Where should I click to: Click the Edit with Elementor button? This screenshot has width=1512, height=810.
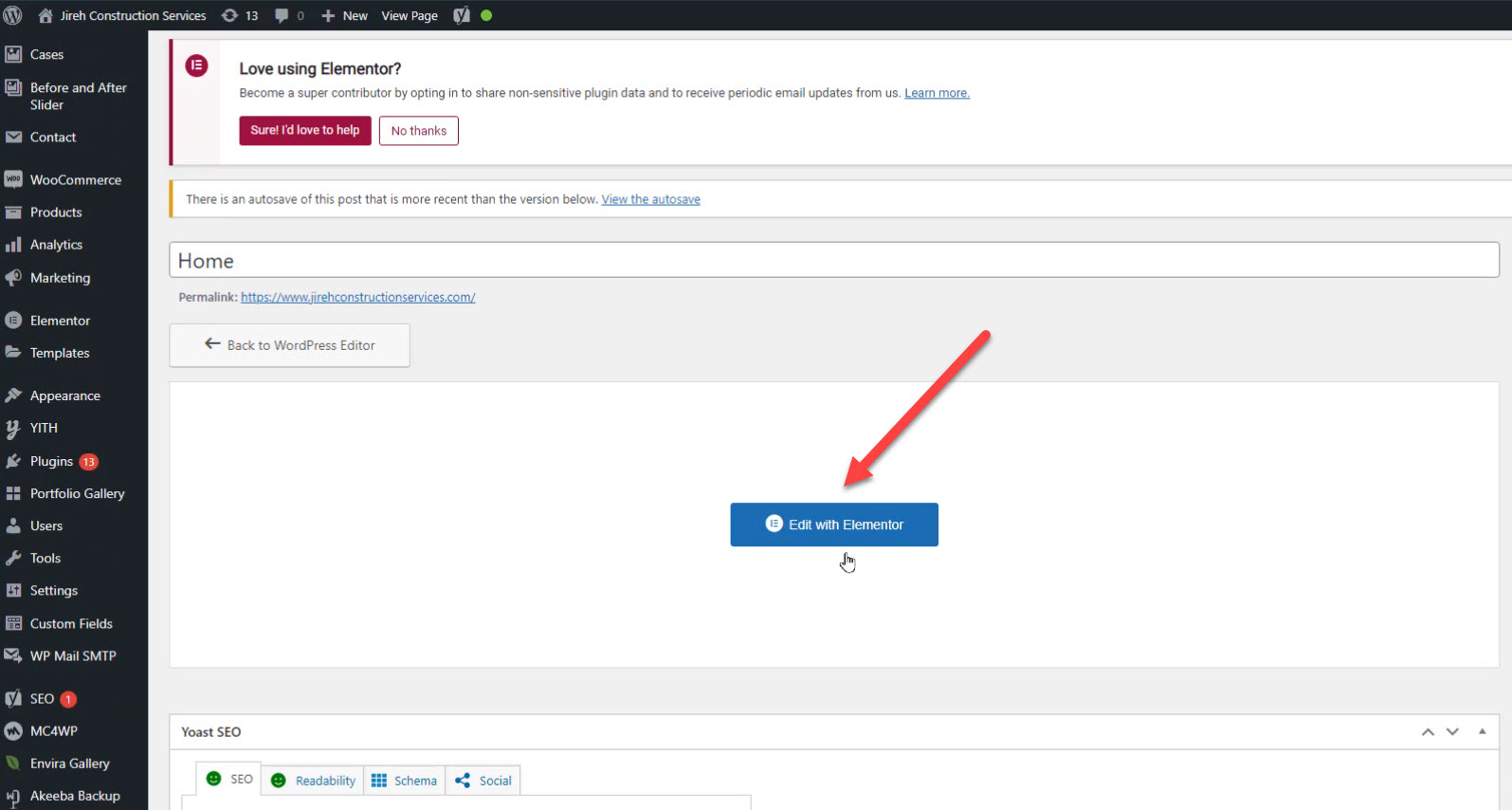[834, 525]
